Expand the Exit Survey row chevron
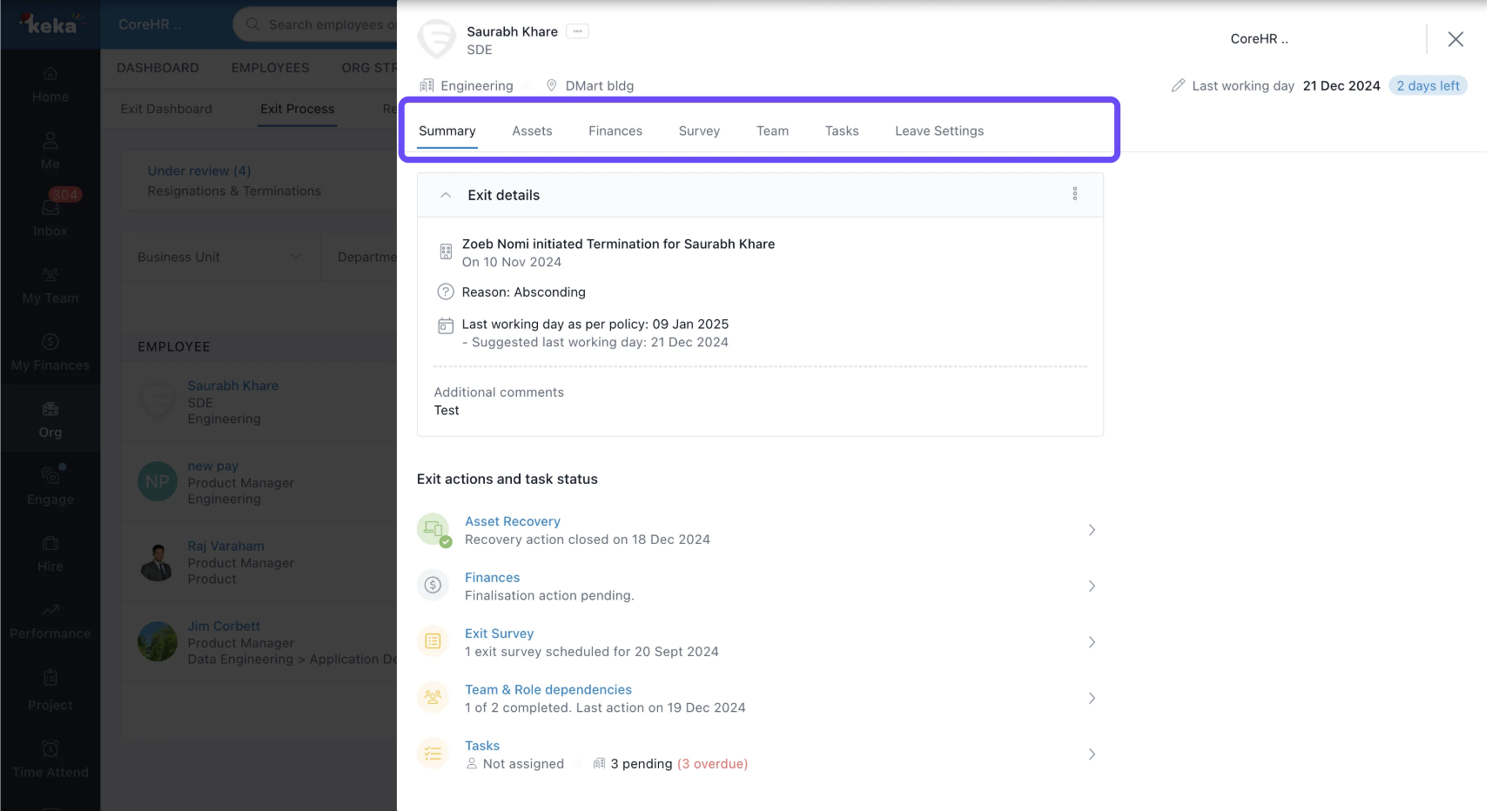 (x=1092, y=642)
